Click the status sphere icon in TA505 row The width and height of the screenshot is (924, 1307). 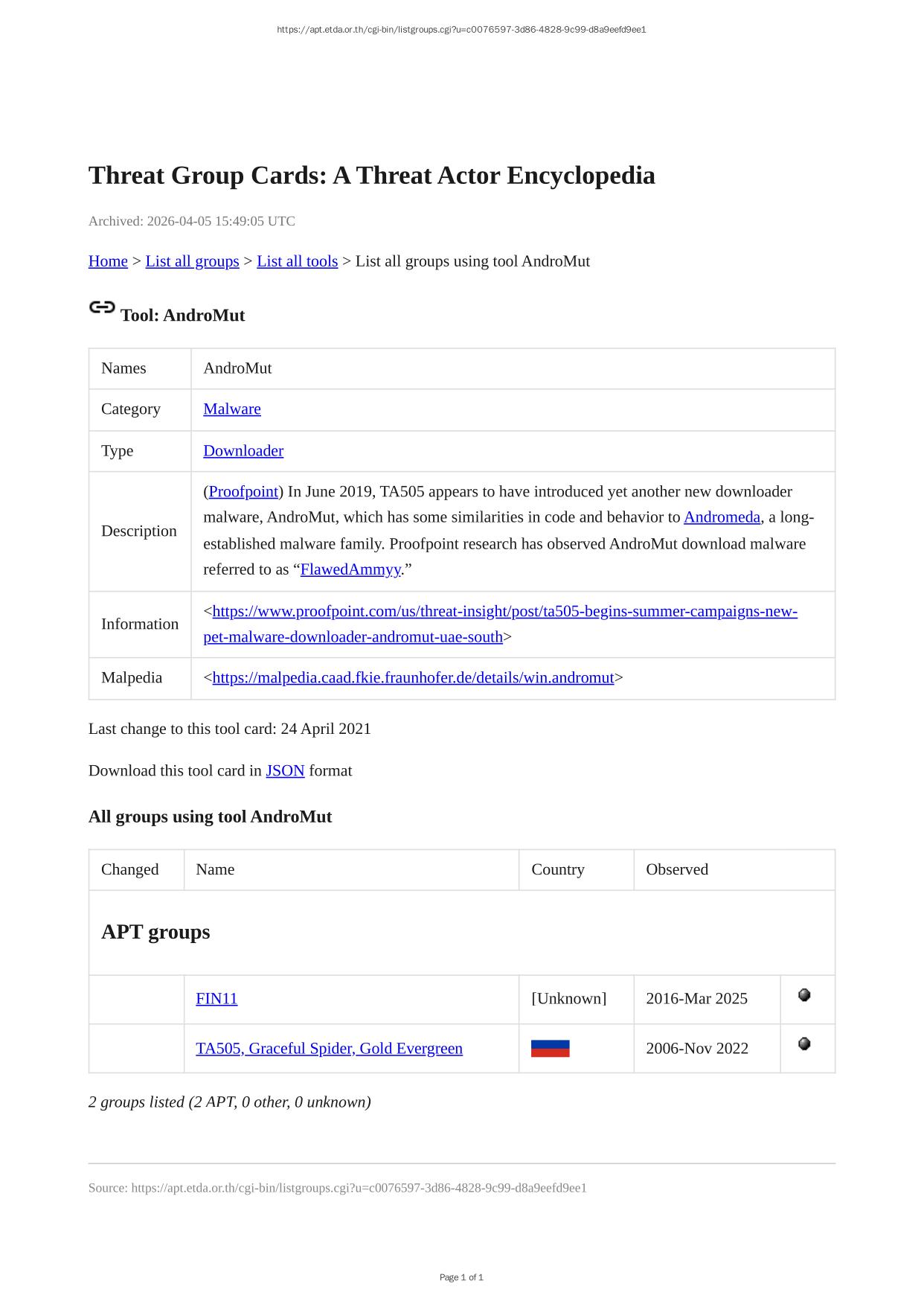(804, 1044)
